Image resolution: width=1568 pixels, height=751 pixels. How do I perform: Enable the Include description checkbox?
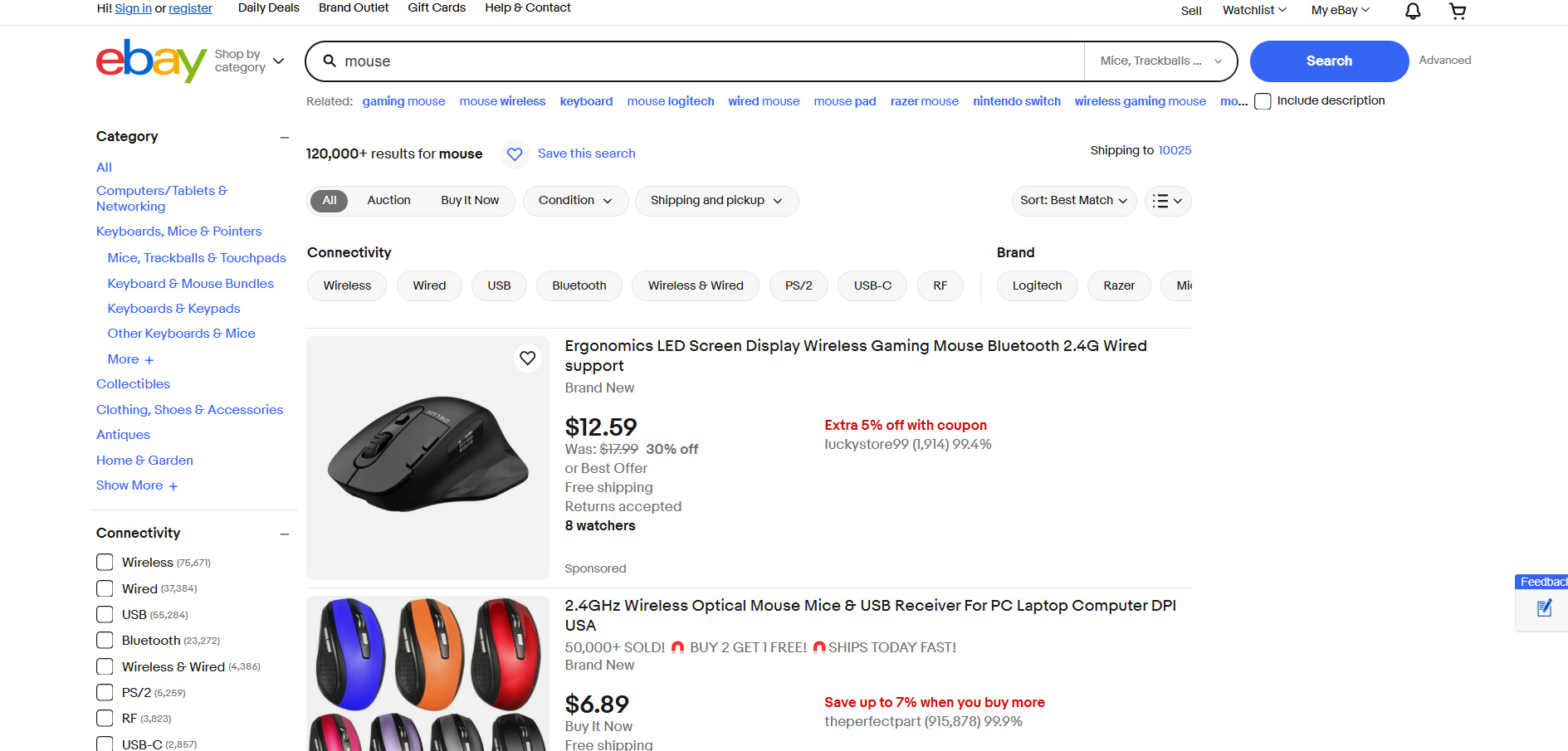1263,100
